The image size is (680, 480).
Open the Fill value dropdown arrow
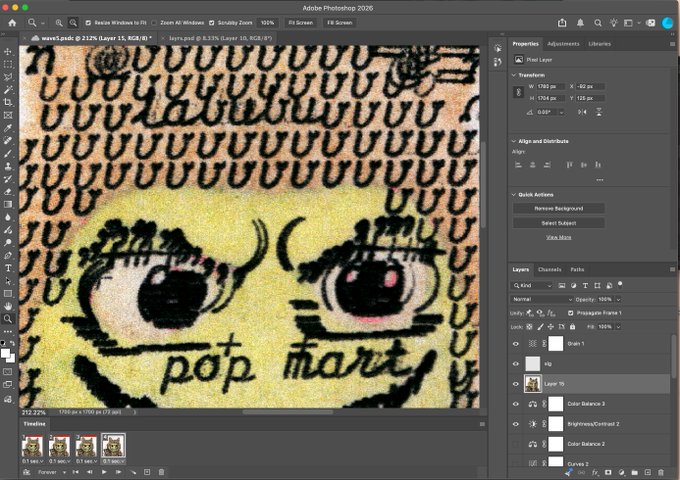coord(618,327)
